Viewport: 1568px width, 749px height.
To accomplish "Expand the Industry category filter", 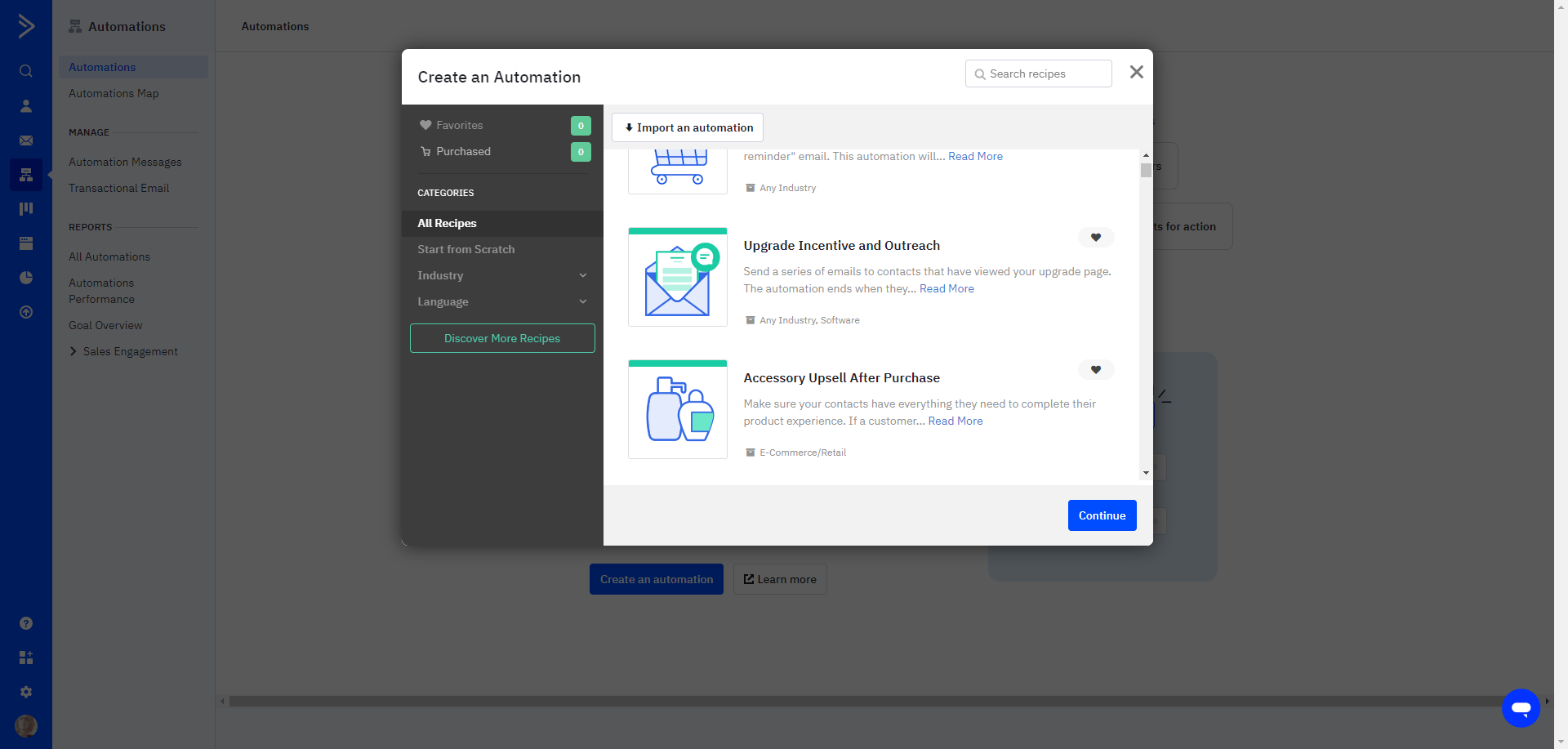I will [x=501, y=275].
